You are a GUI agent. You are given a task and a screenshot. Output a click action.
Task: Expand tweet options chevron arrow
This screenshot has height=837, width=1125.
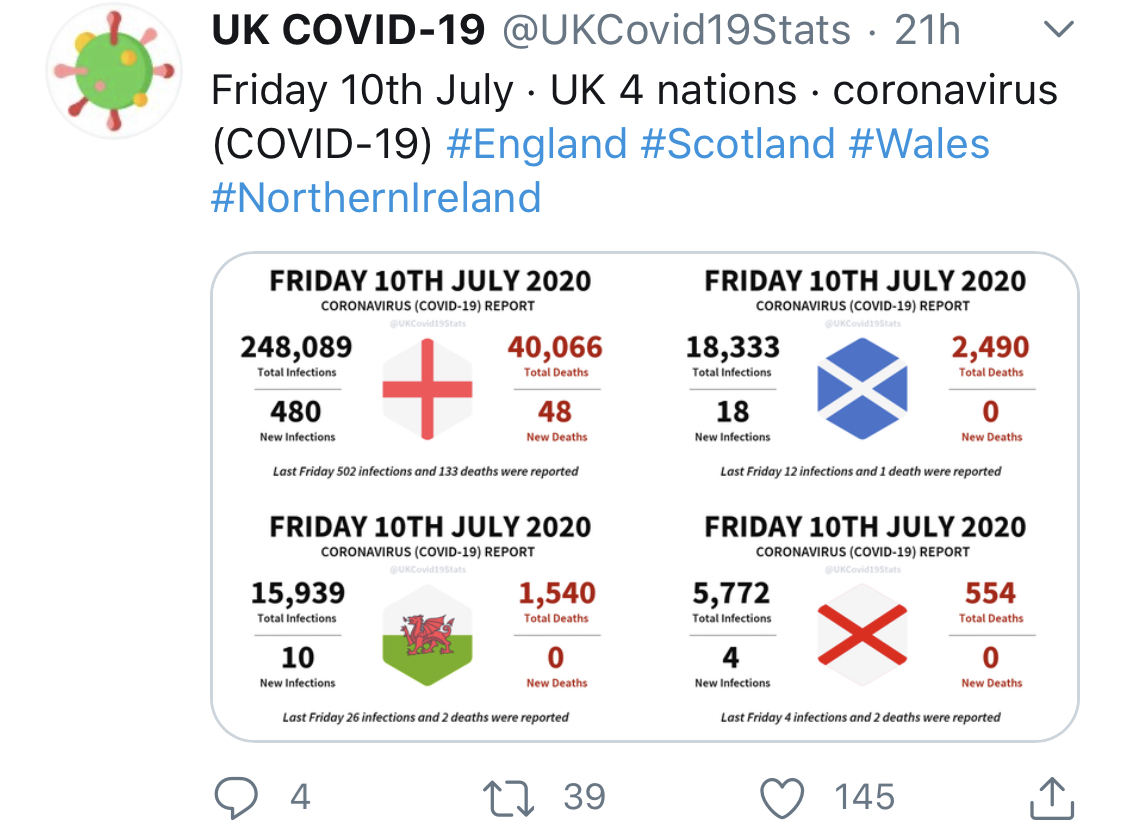1058,32
